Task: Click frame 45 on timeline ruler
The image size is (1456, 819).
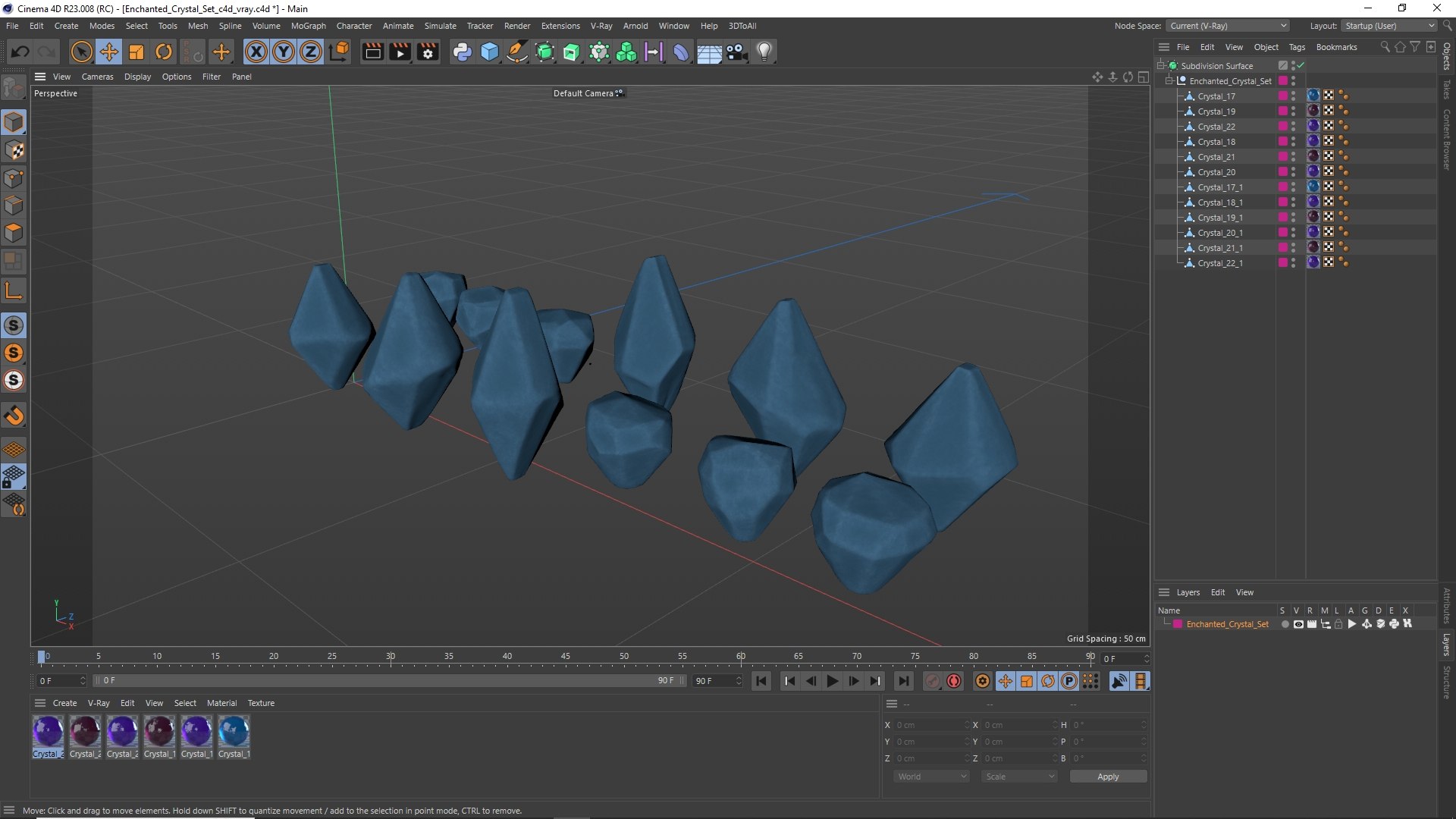Action: point(566,657)
